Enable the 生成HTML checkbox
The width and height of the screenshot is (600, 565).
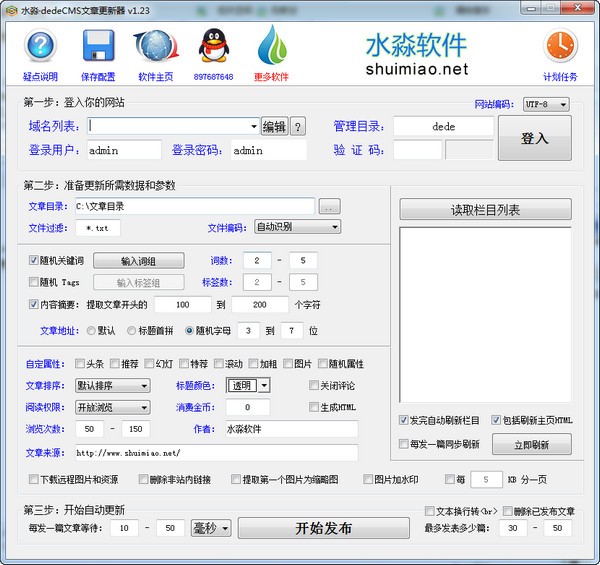click(x=313, y=407)
